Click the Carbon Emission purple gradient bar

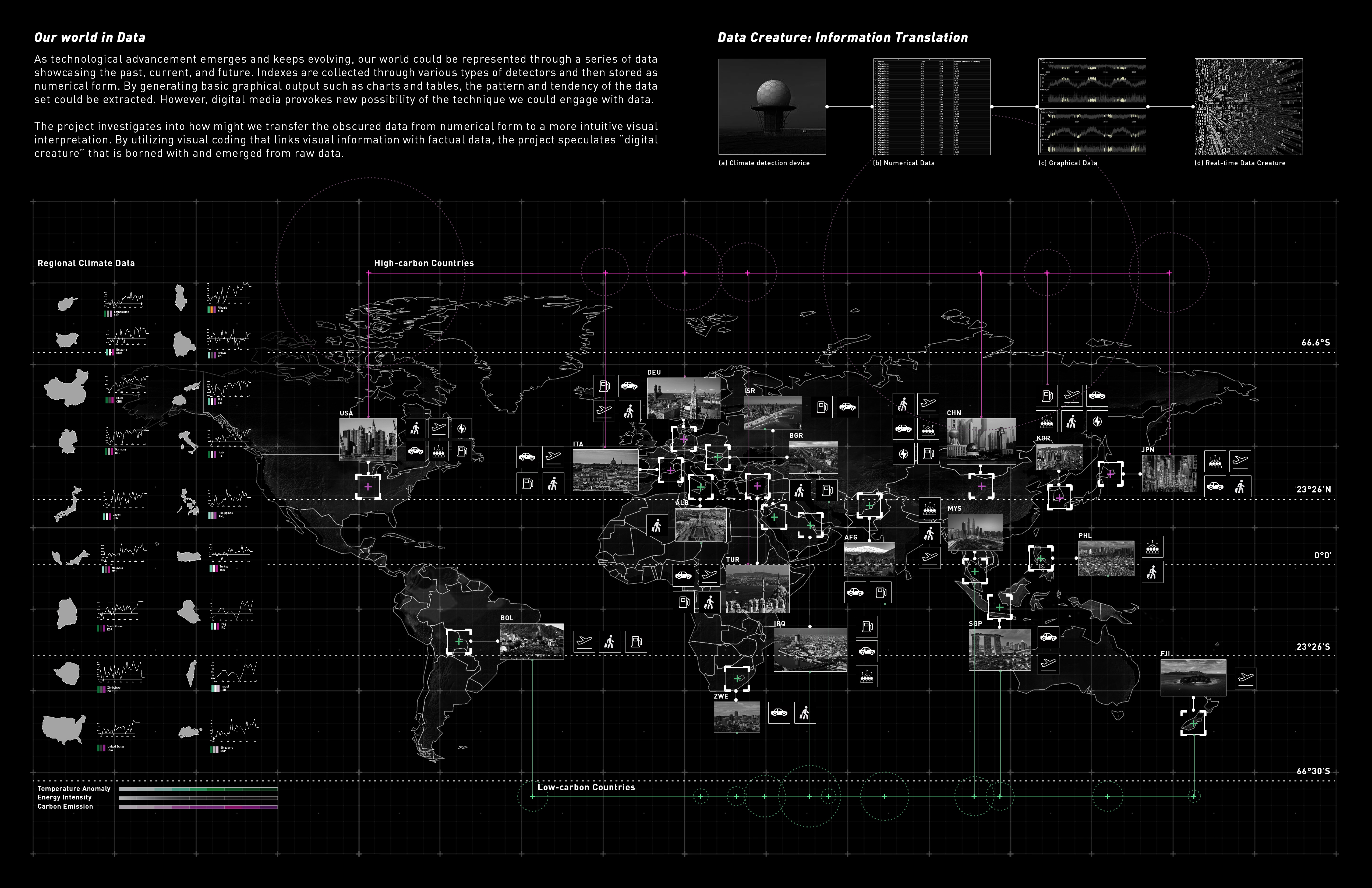pos(198,807)
